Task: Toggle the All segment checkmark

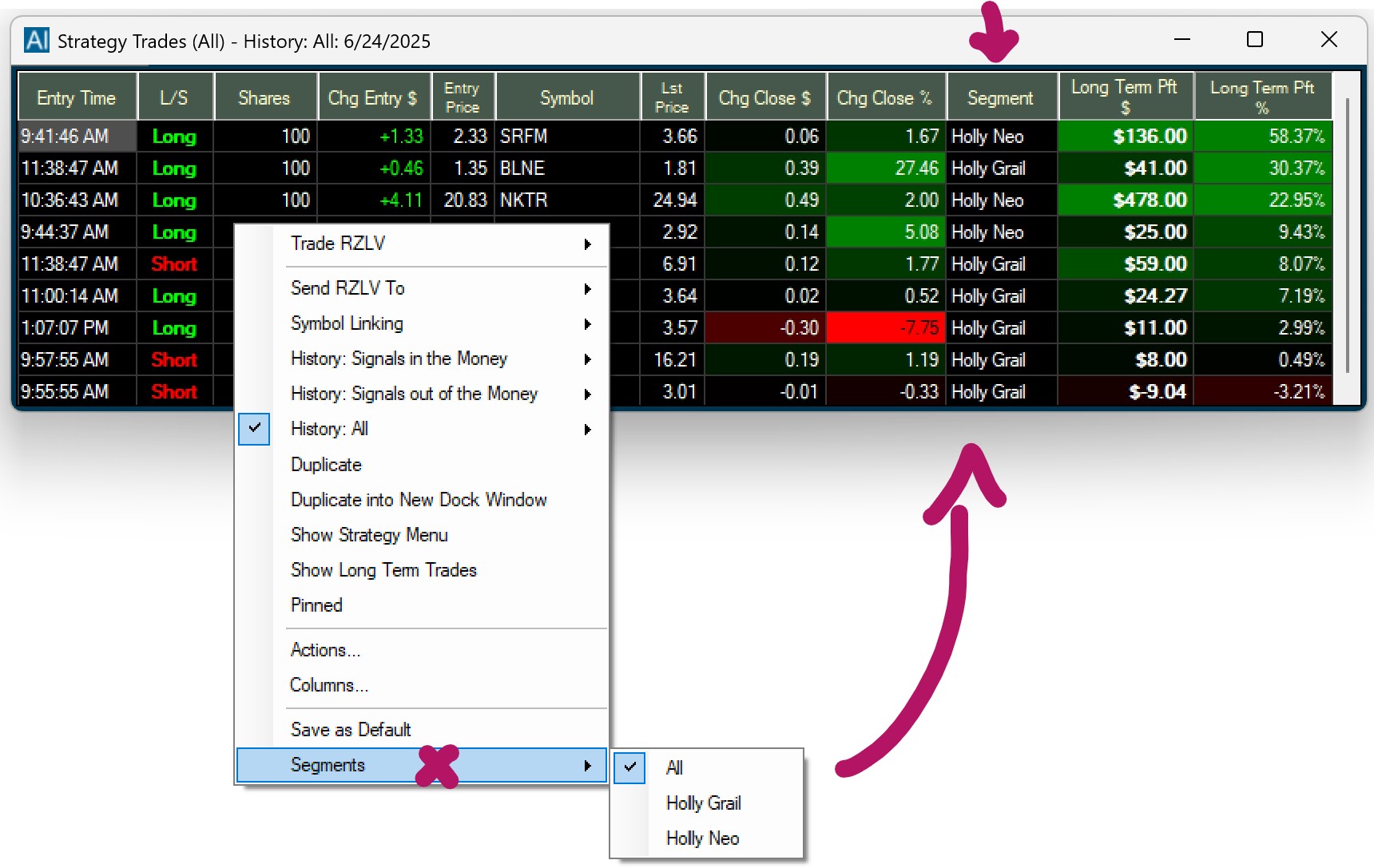Action: coord(630,767)
